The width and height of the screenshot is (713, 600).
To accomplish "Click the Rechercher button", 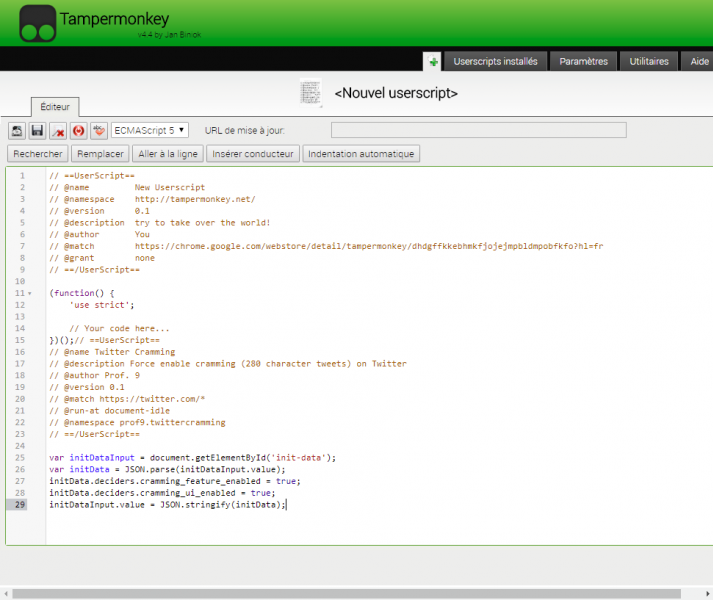I will (x=38, y=154).
